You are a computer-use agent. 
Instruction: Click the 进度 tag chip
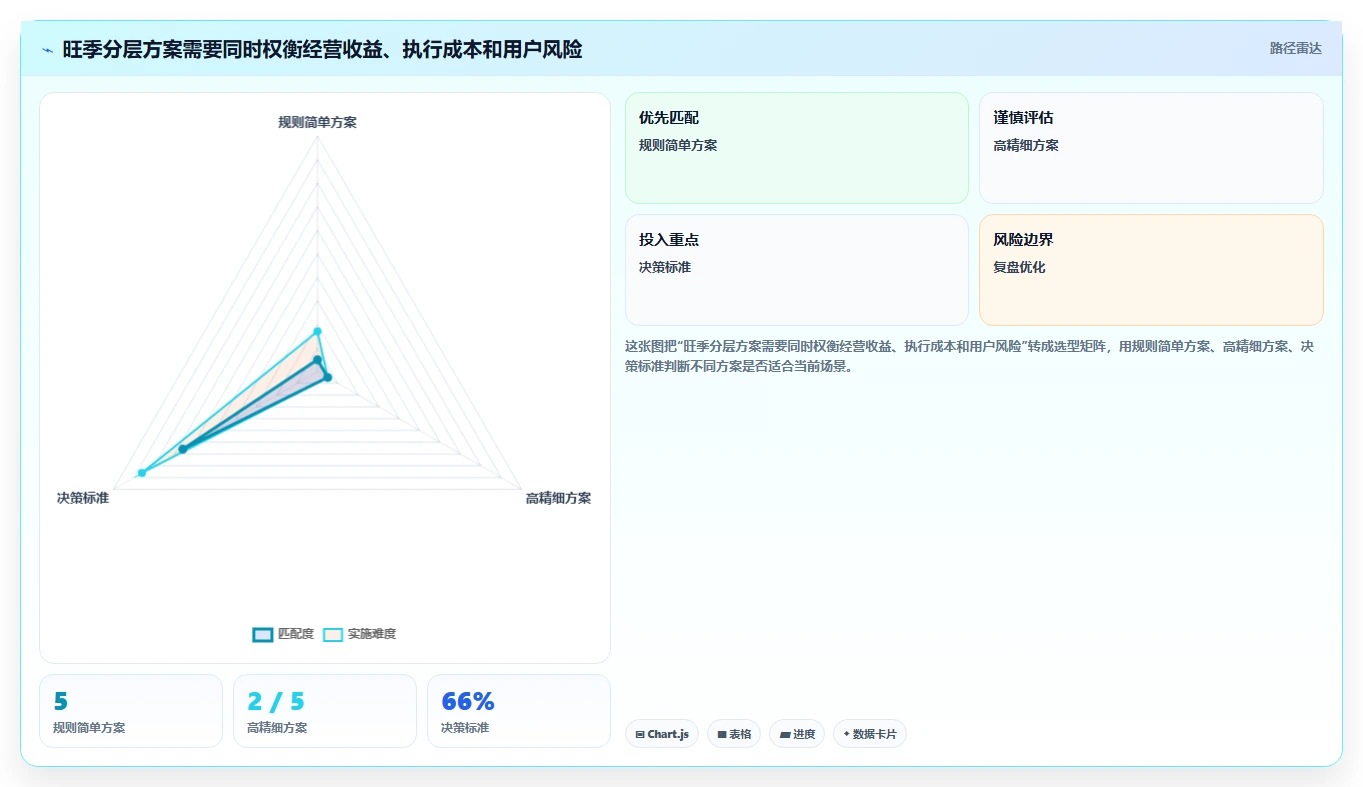click(x=796, y=734)
